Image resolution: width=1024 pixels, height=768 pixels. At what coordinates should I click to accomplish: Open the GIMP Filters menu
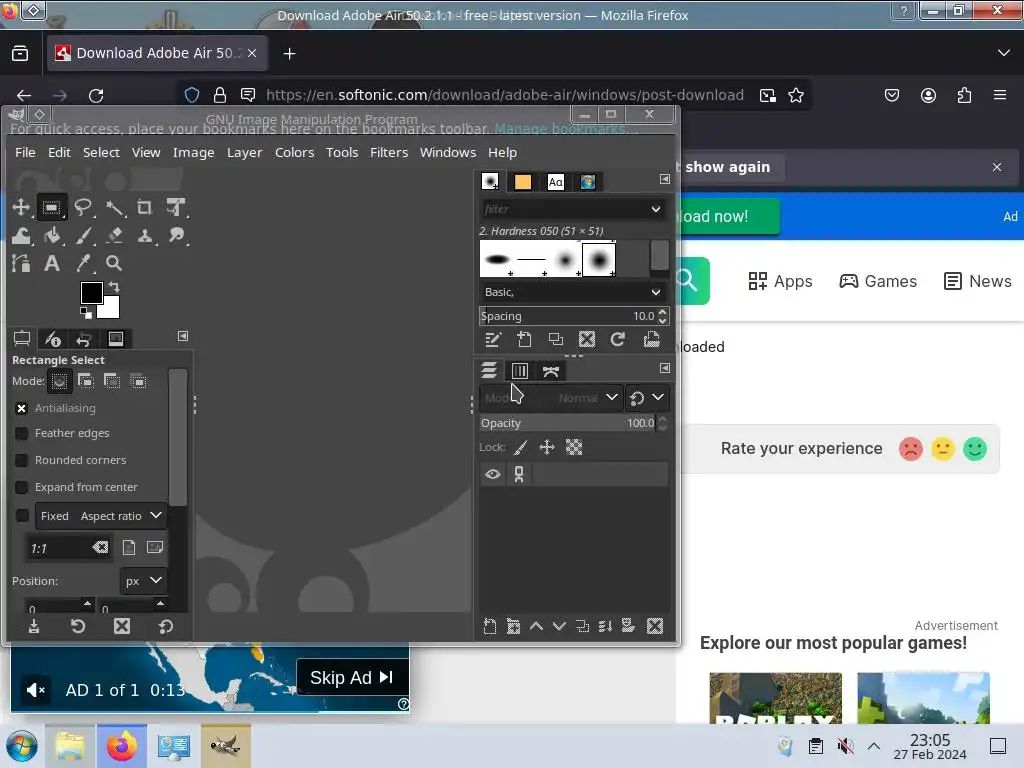[x=389, y=153]
